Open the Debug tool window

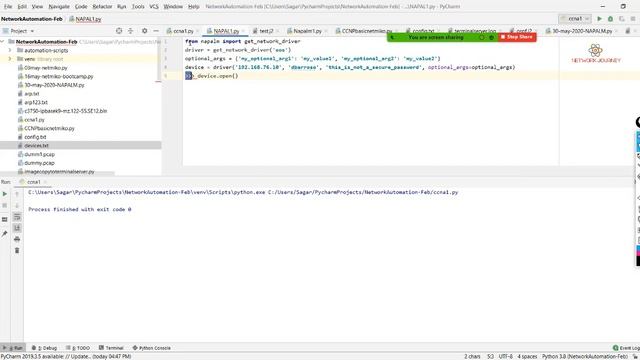[x=44, y=348]
